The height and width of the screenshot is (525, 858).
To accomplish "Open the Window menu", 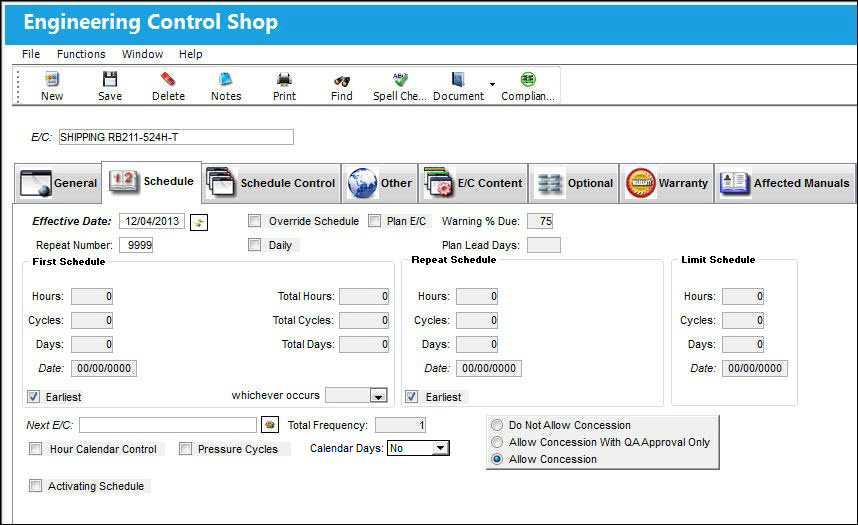I will pos(142,54).
